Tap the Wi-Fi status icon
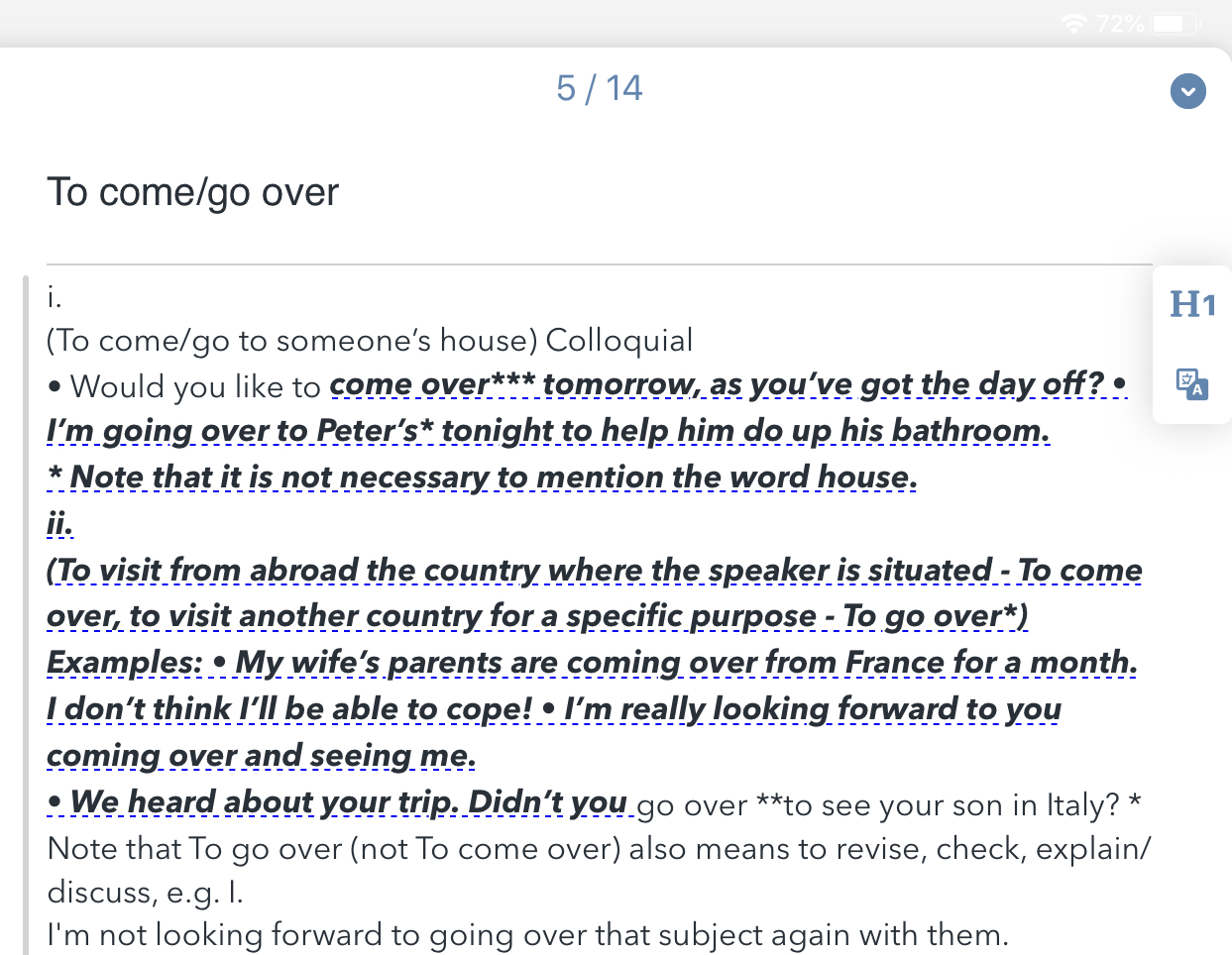Image resolution: width=1232 pixels, height=955 pixels. tap(1073, 23)
